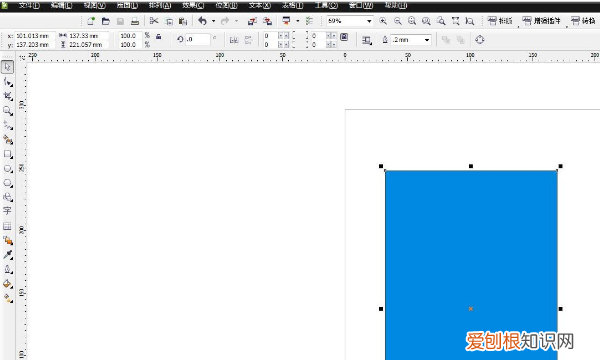600x360 pixels.
Task: Select the Shape tool
Action: tap(8, 81)
